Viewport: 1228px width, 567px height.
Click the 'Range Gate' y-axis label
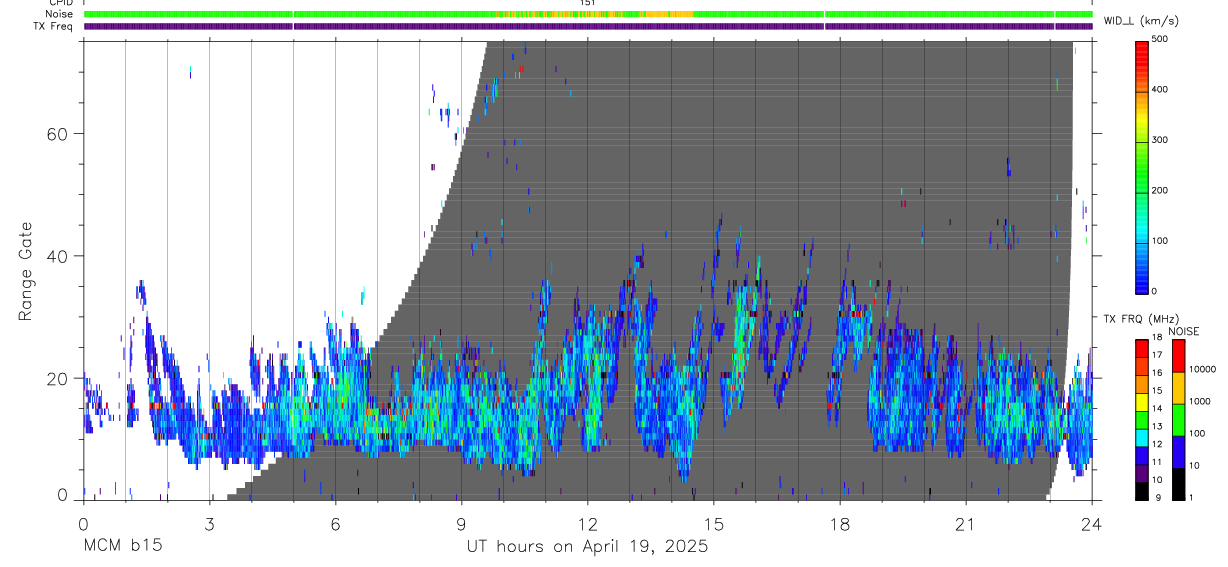[26, 273]
